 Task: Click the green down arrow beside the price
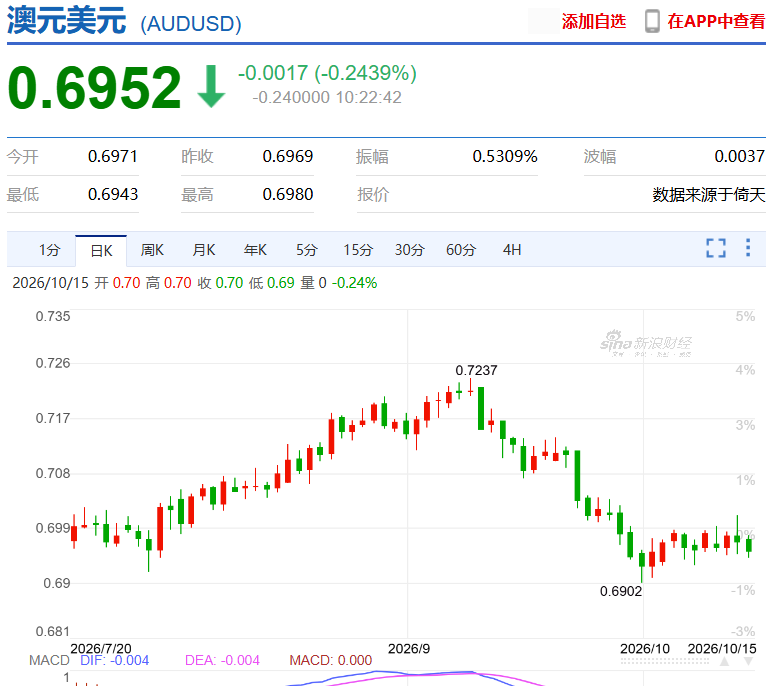click(x=211, y=86)
